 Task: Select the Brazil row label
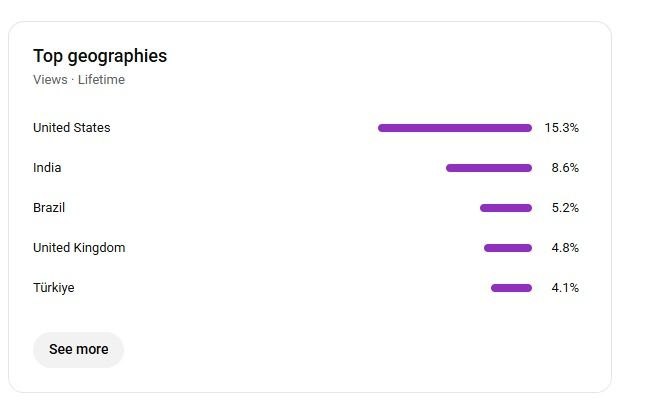click(49, 208)
